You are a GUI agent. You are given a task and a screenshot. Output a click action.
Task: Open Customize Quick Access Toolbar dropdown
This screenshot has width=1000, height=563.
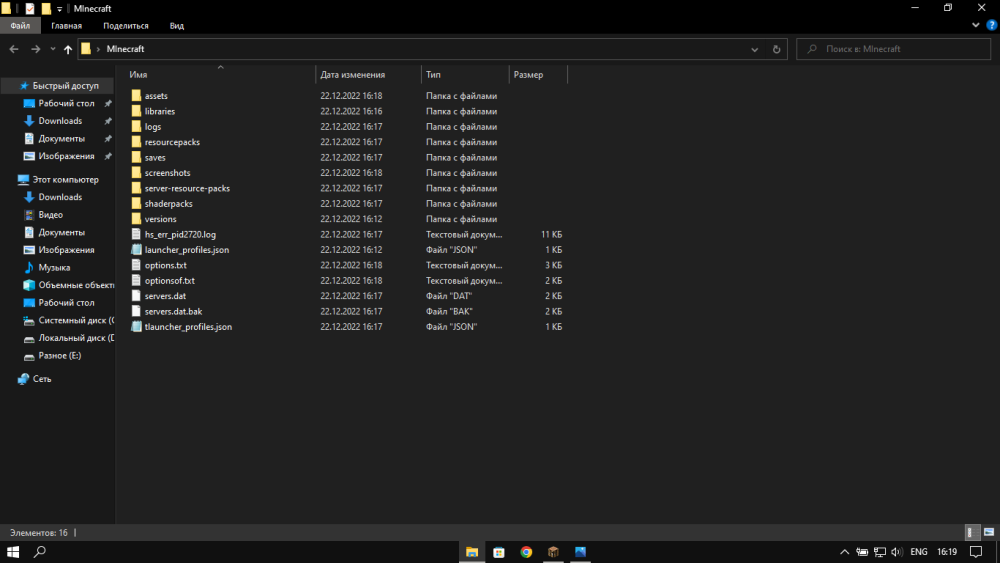click(59, 9)
